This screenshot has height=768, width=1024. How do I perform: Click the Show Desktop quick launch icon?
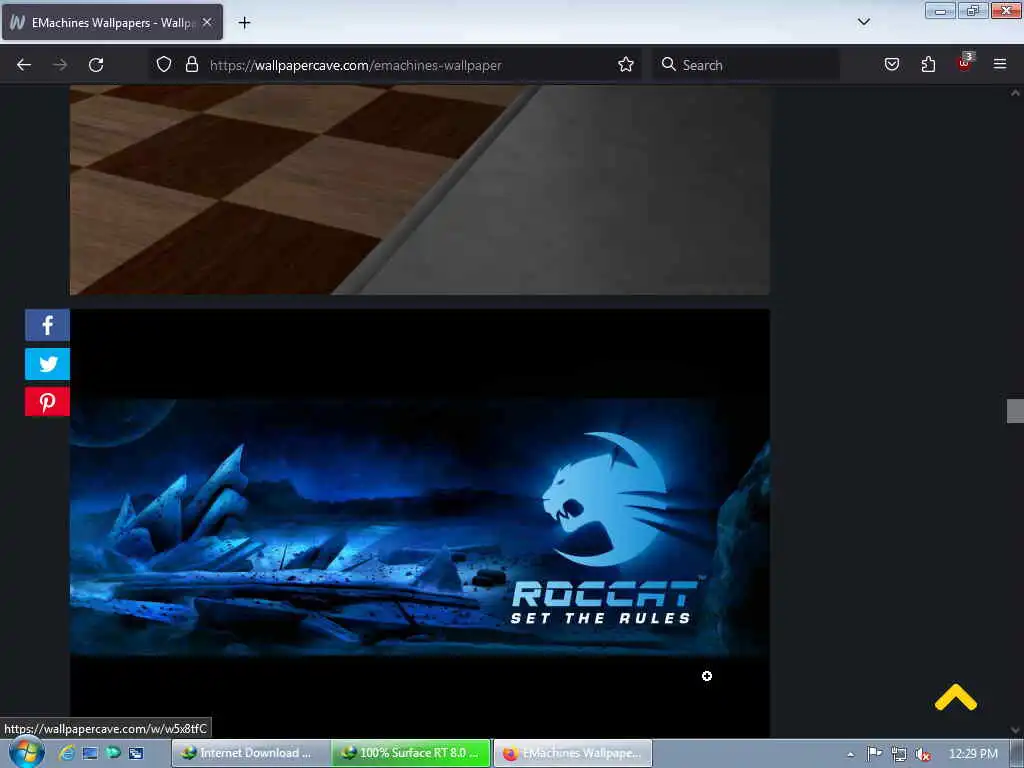click(x=90, y=753)
